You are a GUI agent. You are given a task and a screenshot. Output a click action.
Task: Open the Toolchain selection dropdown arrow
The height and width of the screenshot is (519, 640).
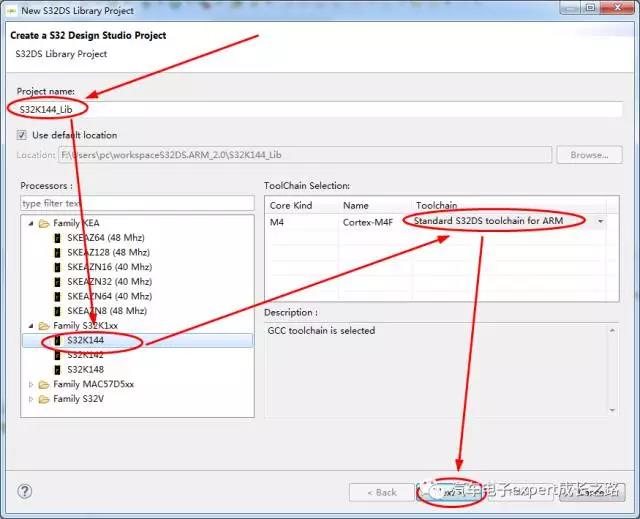coord(601,221)
